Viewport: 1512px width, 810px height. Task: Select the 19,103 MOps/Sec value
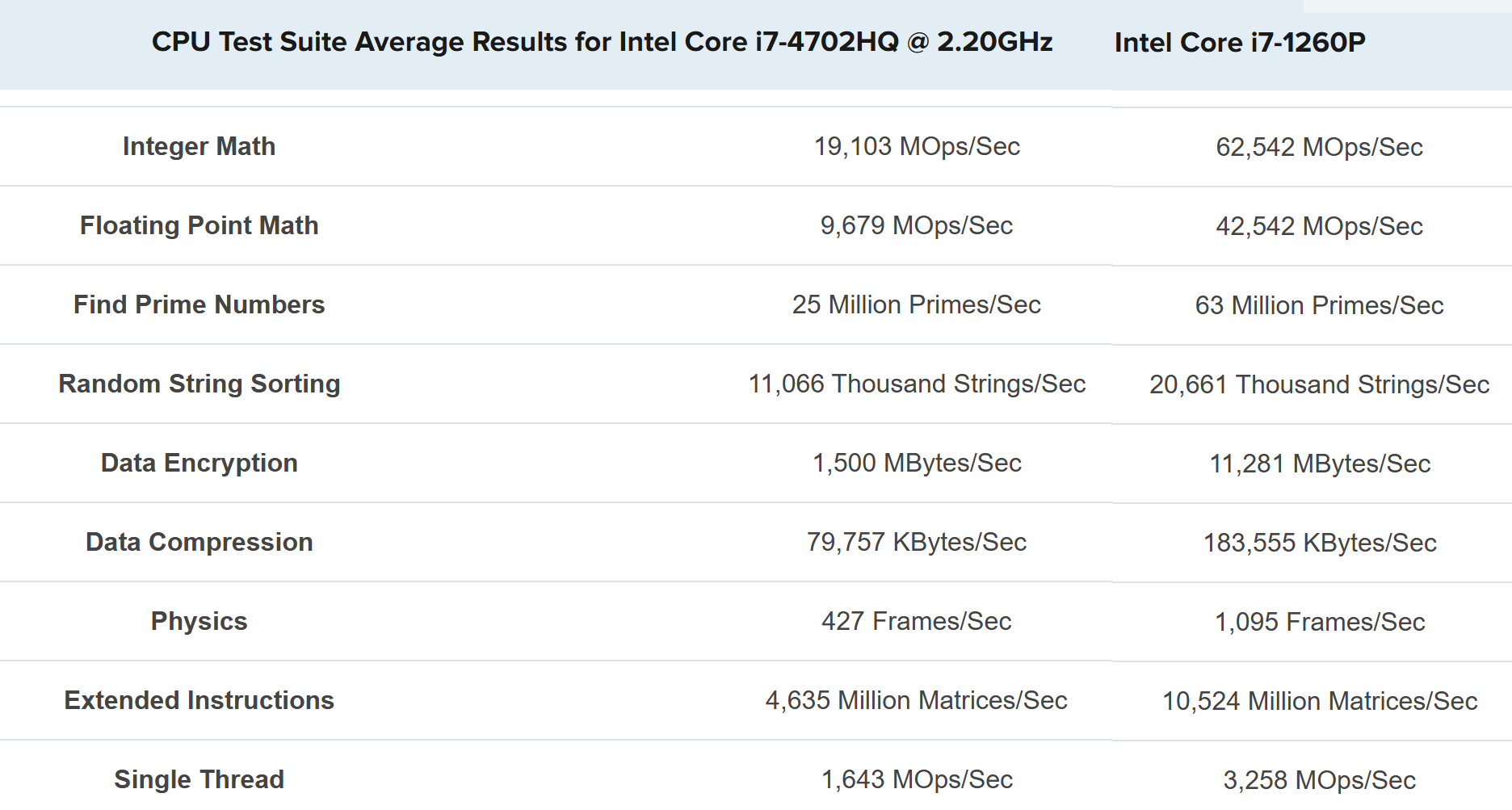[x=917, y=146]
